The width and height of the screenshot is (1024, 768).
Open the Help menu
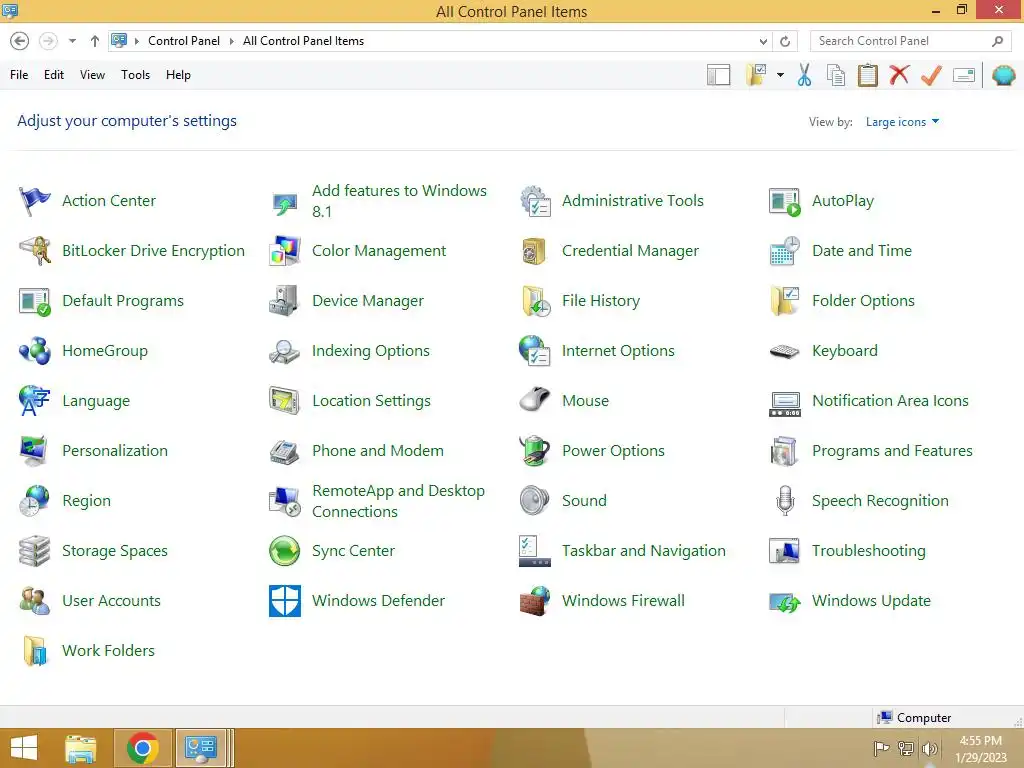coord(178,75)
